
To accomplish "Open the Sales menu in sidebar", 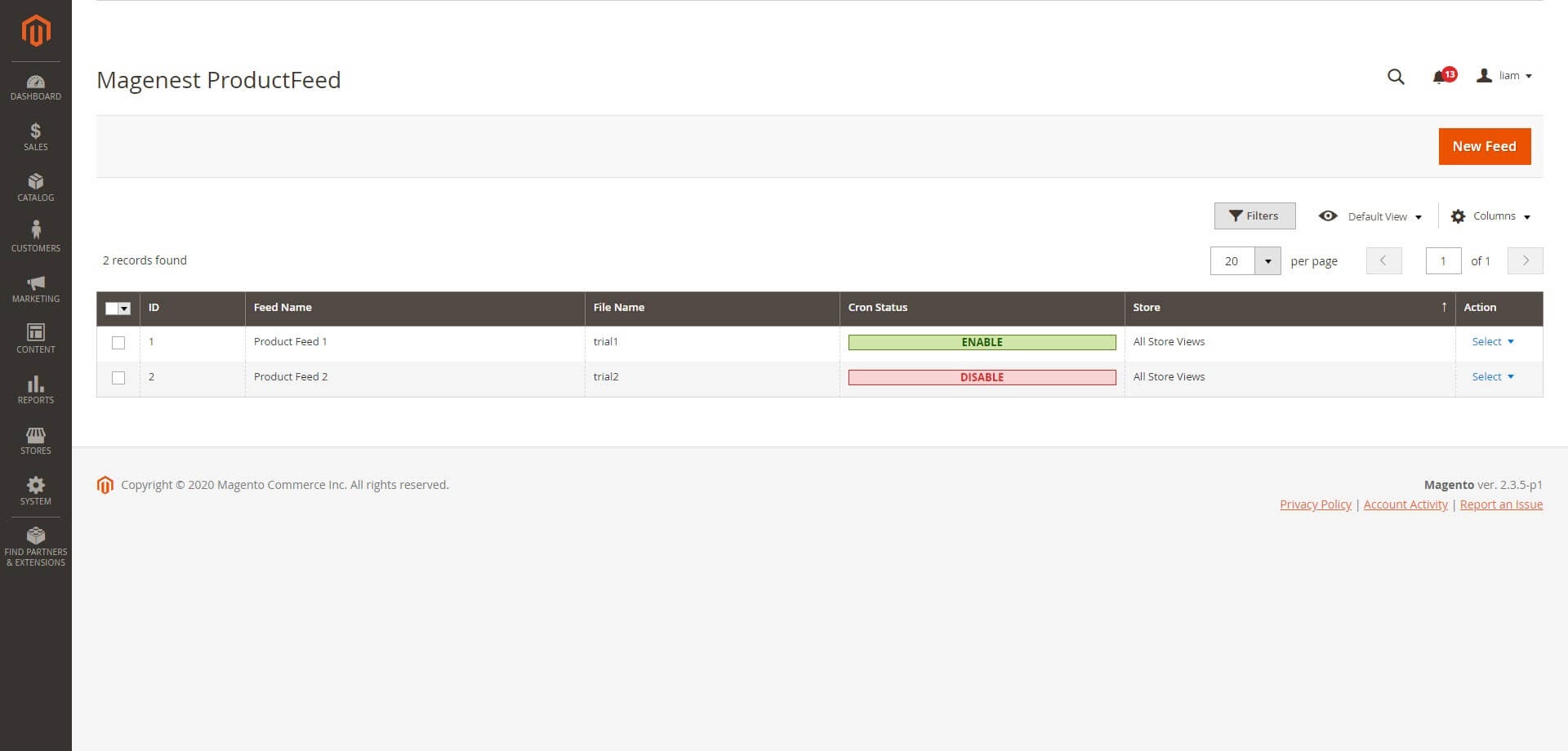I will pyautogui.click(x=36, y=137).
